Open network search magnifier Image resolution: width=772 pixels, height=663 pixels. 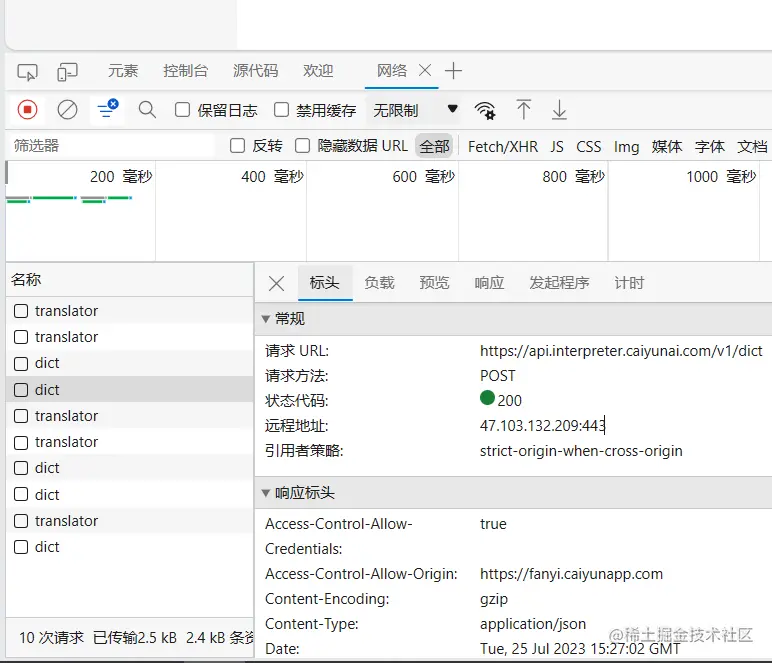[147, 109]
